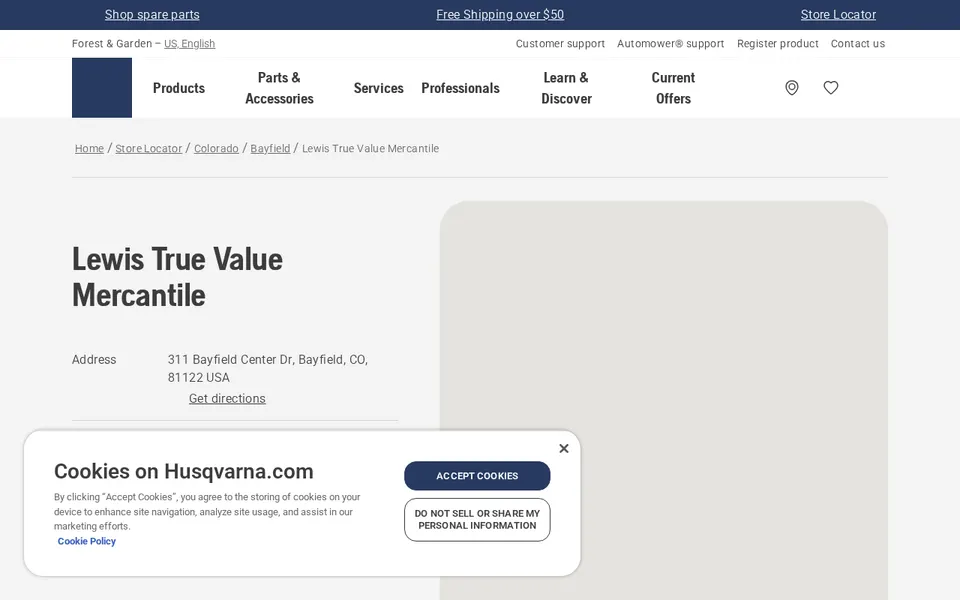Click Bayfield breadcrumb
960x600 pixels.
(270, 148)
